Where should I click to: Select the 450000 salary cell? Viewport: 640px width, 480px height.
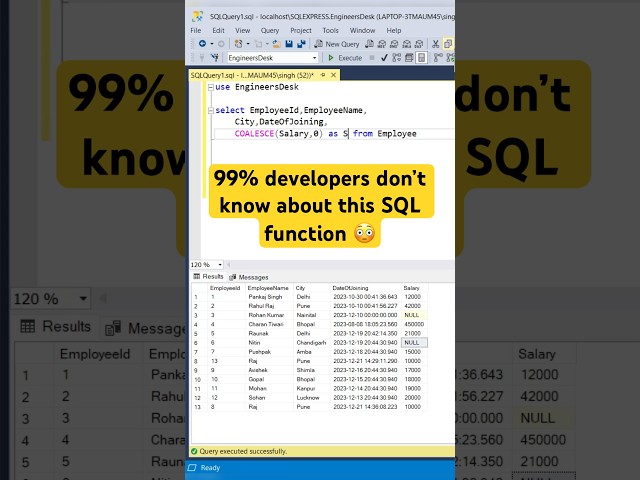tap(414, 324)
